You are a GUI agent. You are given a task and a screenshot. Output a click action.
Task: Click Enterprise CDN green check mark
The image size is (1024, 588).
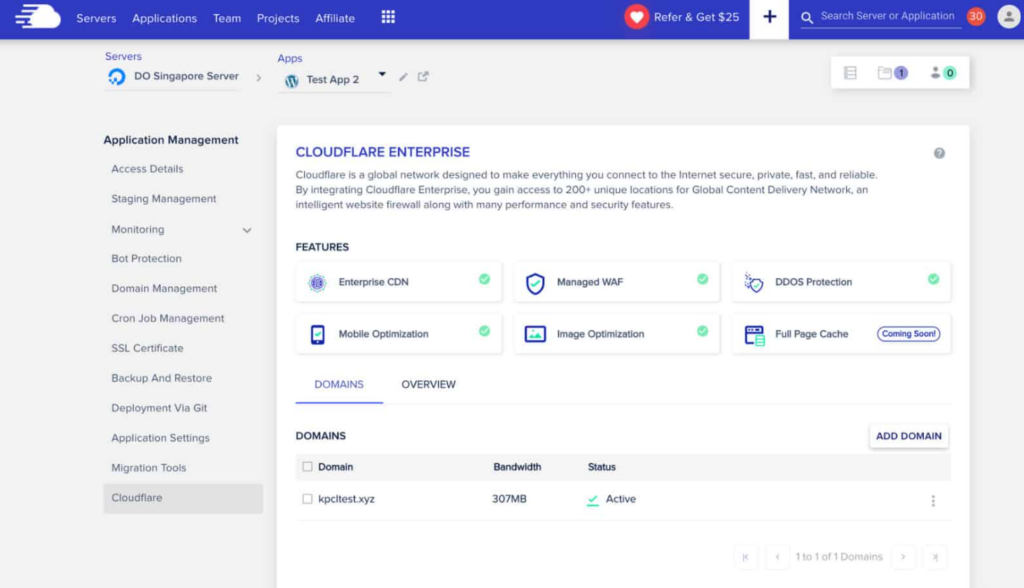pyautogui.click(x=484, y=279)
